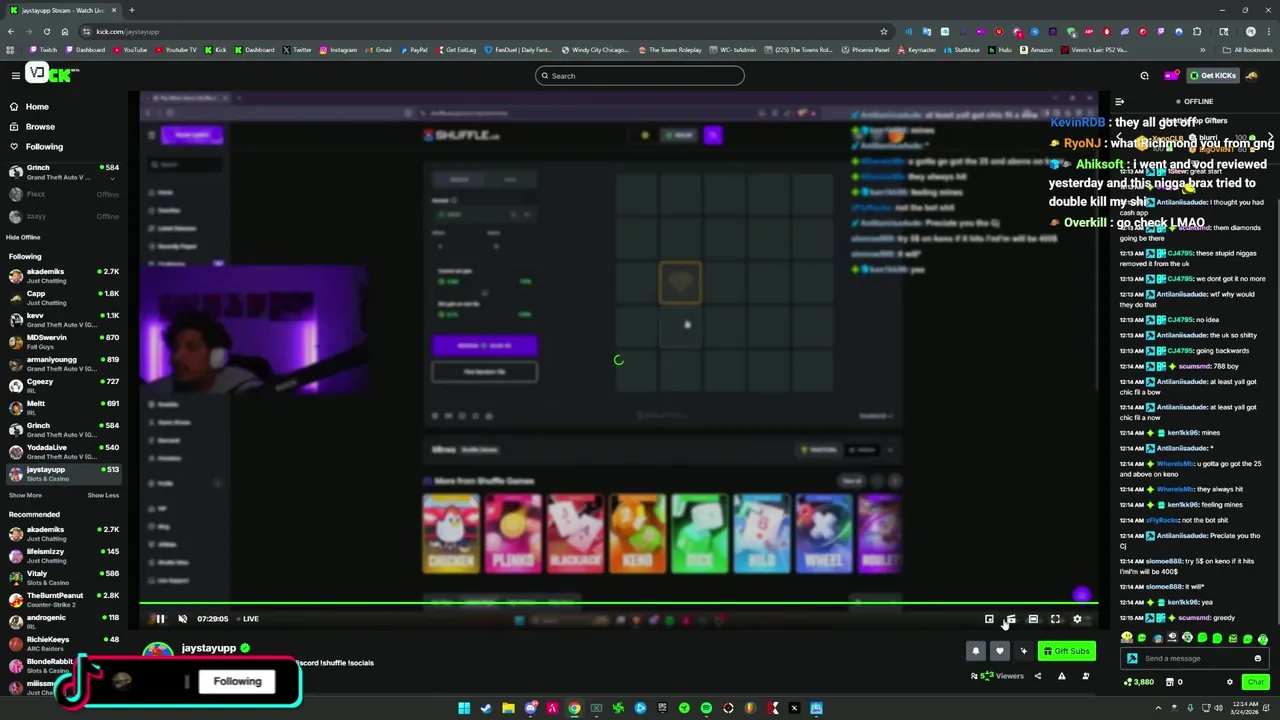
Task: Open MDSwervin Fall Guys channel
Action: (x=64, y=342)
